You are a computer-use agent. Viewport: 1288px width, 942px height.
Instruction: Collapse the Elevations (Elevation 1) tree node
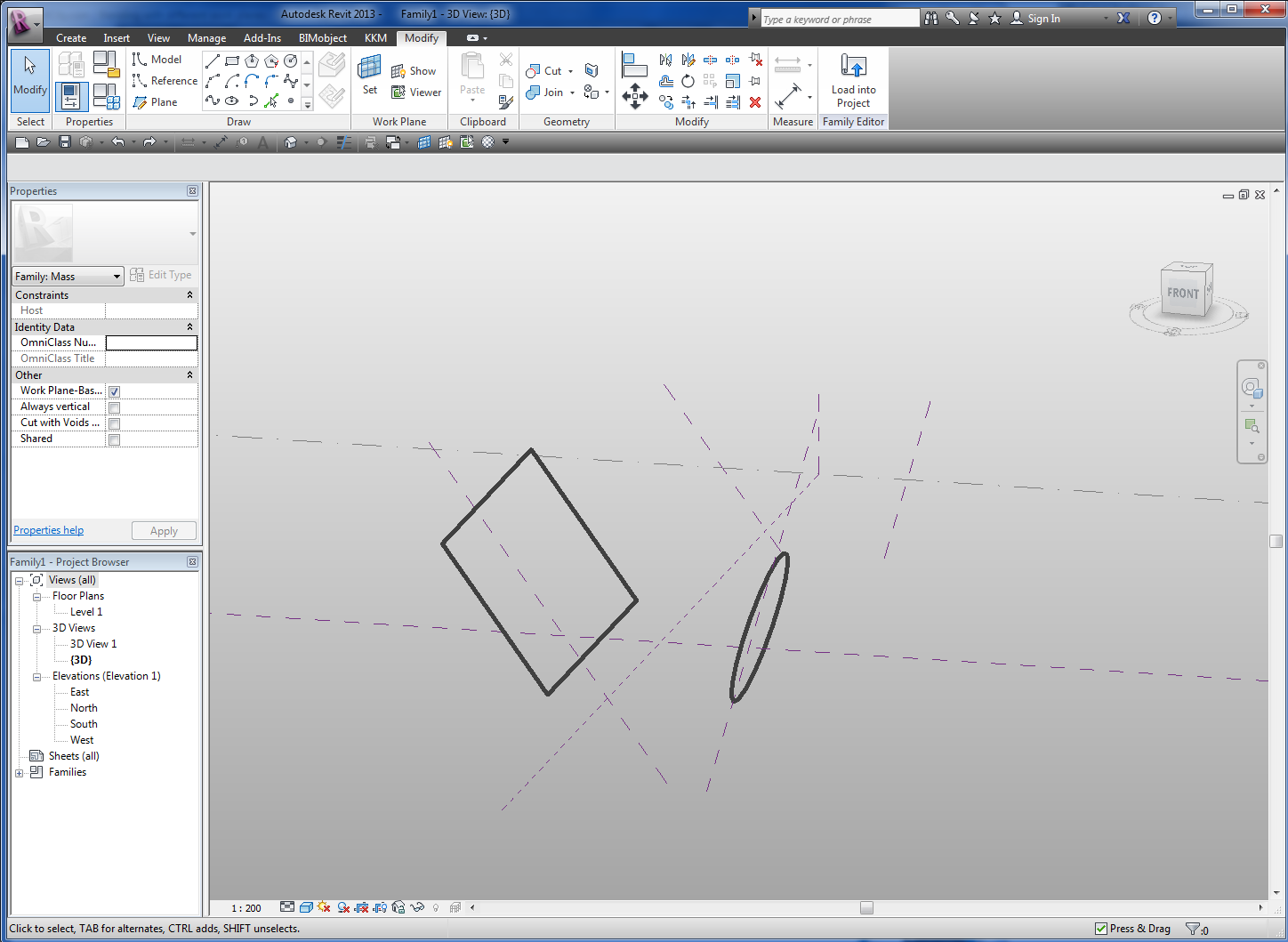(36, 677)
